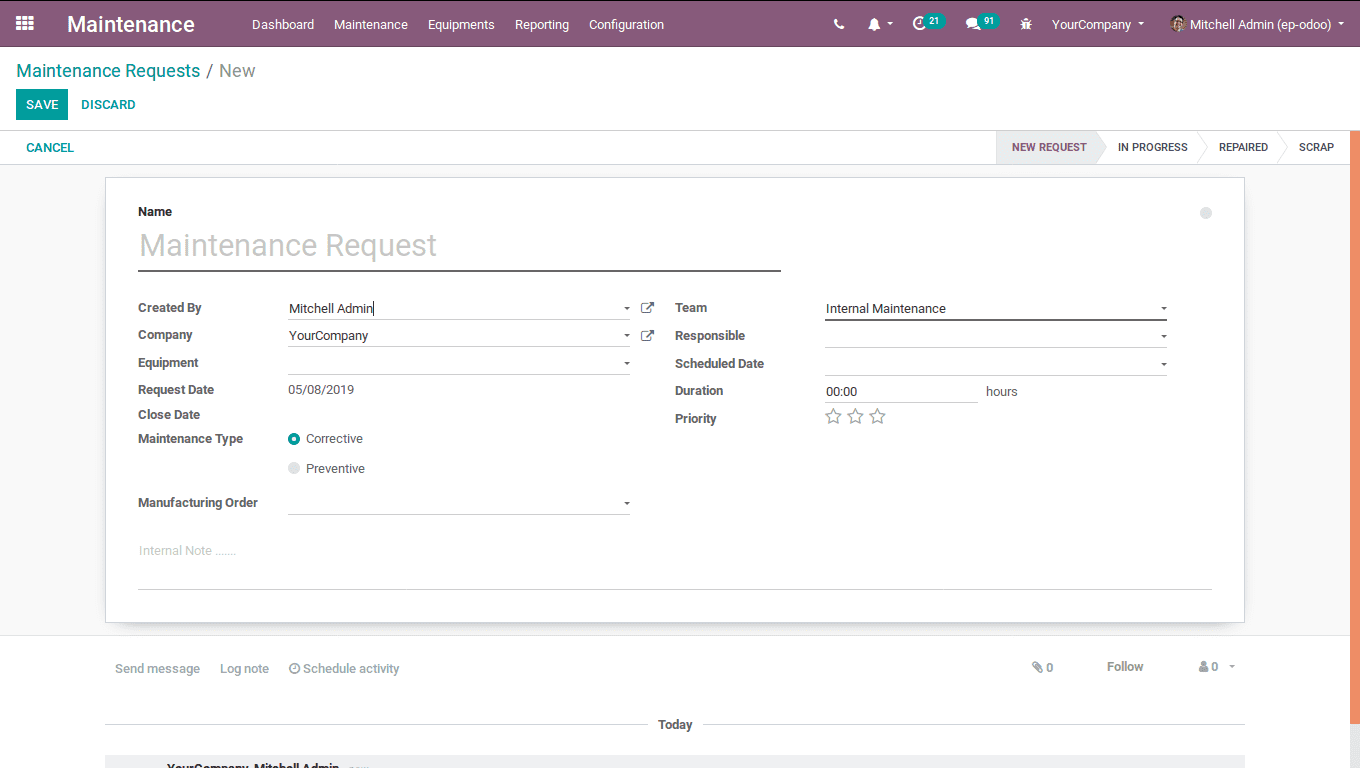Click the Save button
1360x768 pixels.
click(42, 105)
